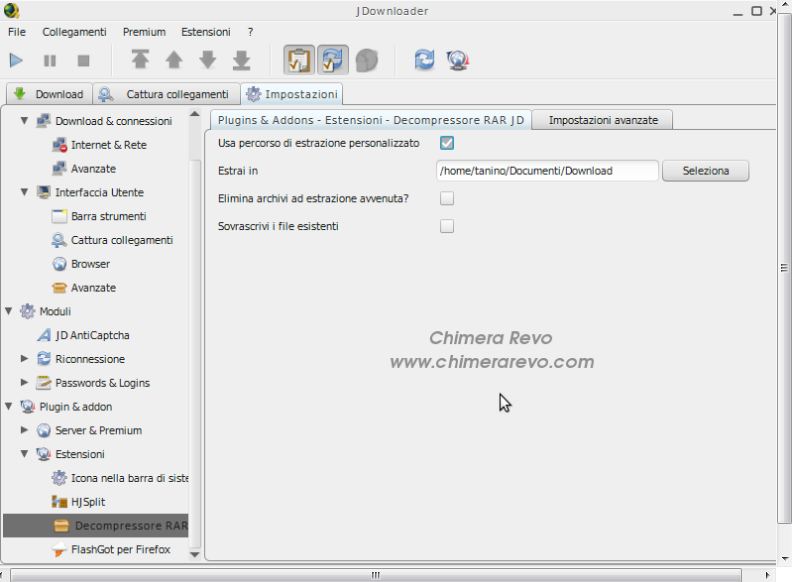Click Cattura collegamenti icon in settings tree
Screen dimensions: 792x582
pyautogui.click(x=59, y=240)
